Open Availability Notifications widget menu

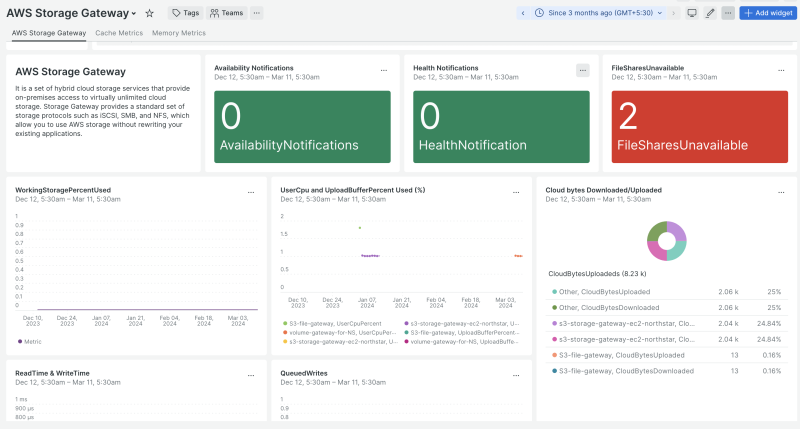(x=384, y=70)
